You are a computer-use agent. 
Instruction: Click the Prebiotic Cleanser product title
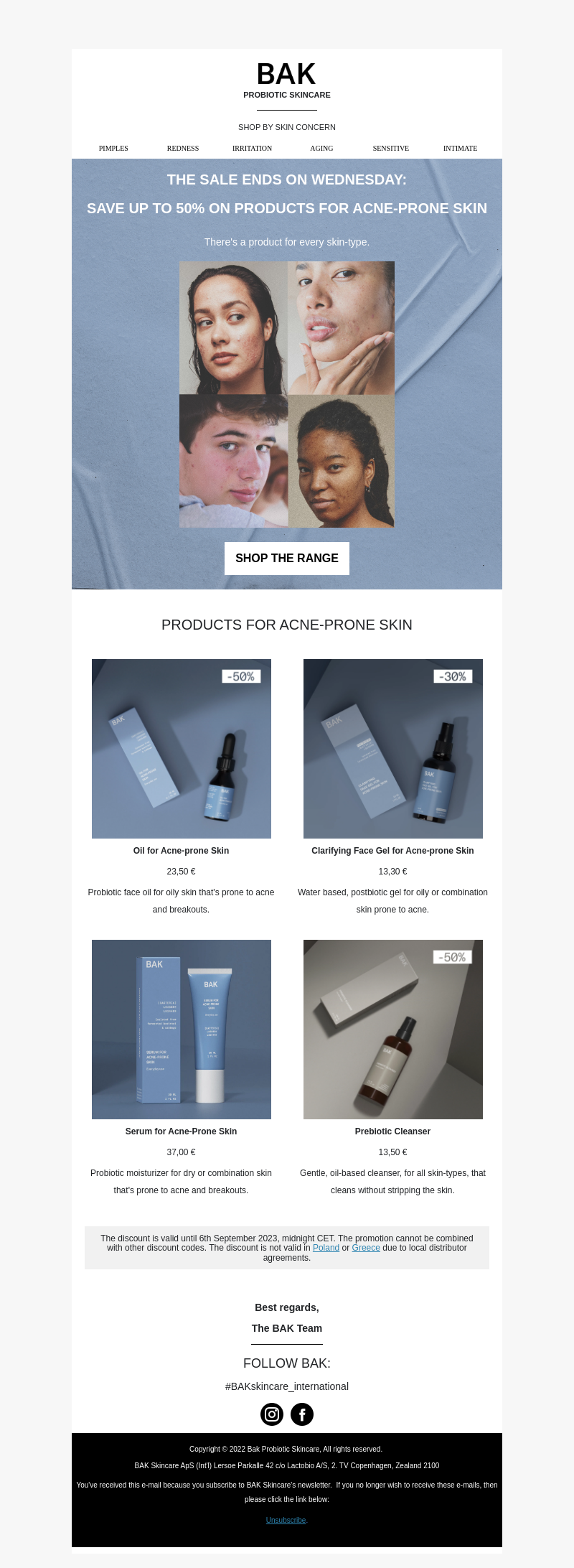[x=392, y=1131]
